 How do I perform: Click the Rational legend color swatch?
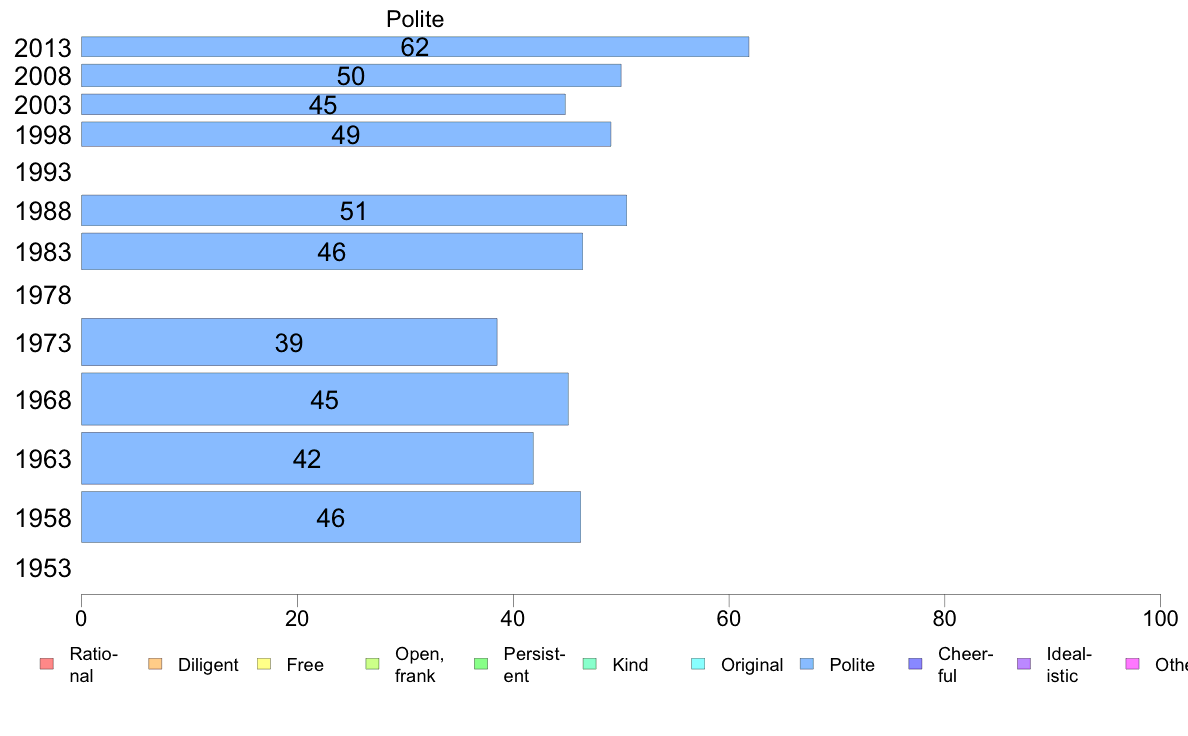(x=47, y=665)
